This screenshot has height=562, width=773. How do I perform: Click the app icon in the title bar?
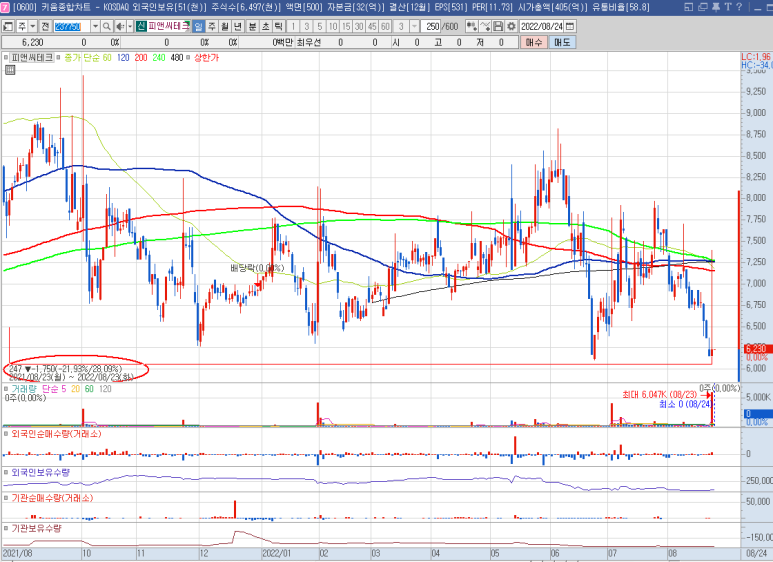[5, 6]
